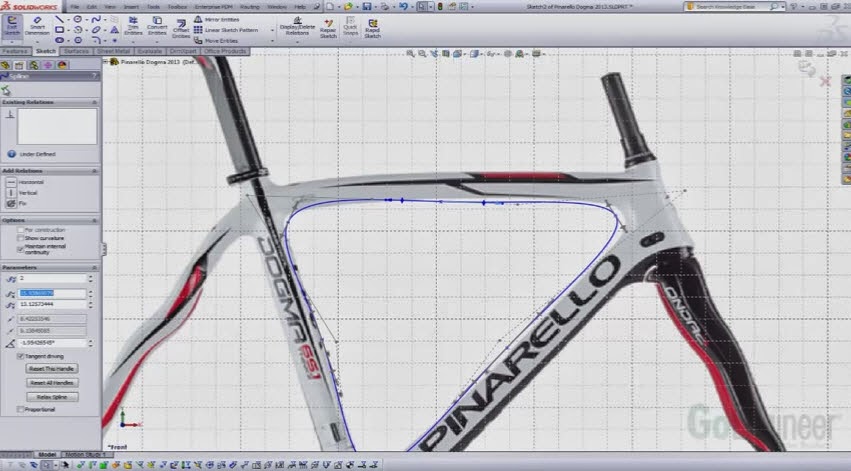Click the Undo icon

click(x=403, y=7)
